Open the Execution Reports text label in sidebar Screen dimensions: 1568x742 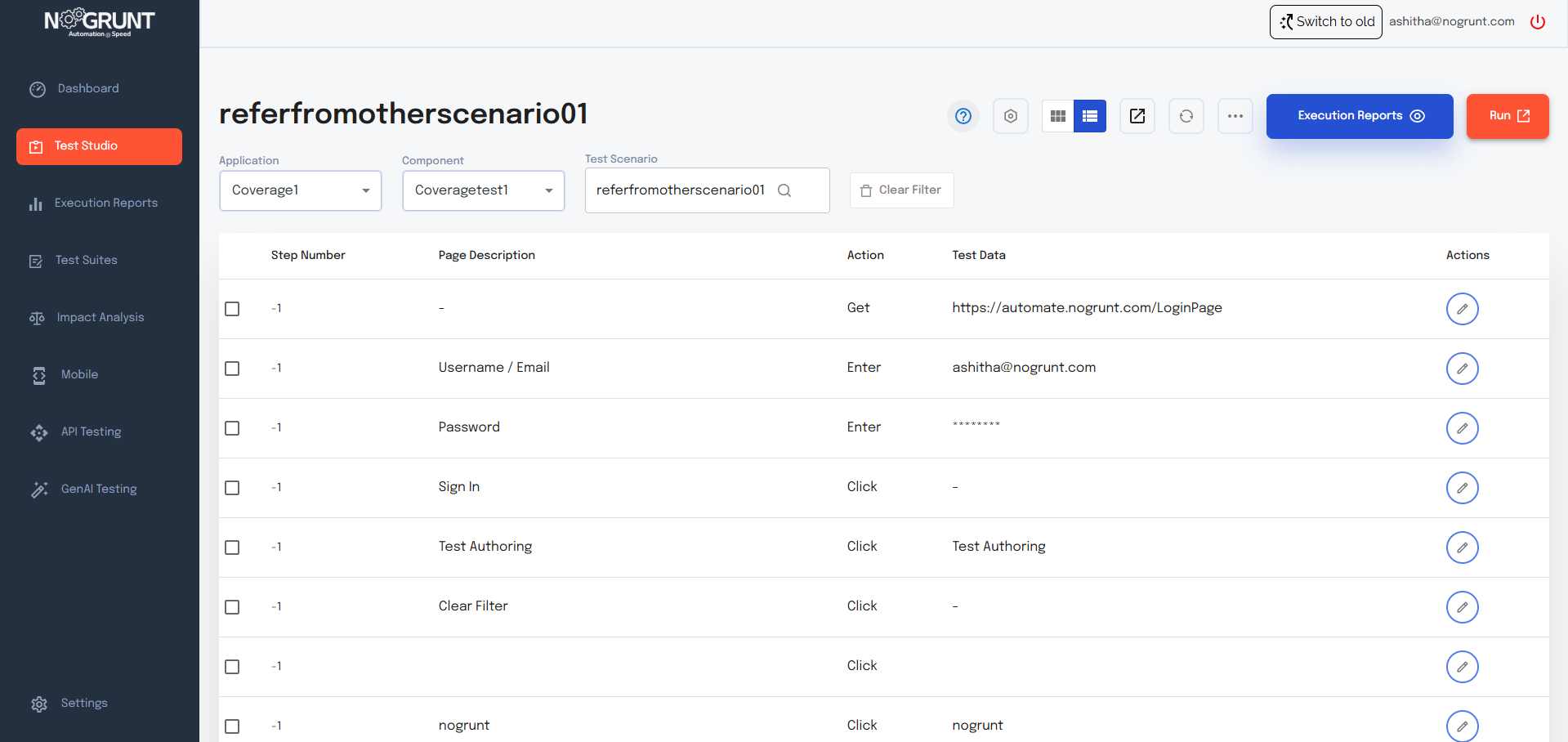106,203
